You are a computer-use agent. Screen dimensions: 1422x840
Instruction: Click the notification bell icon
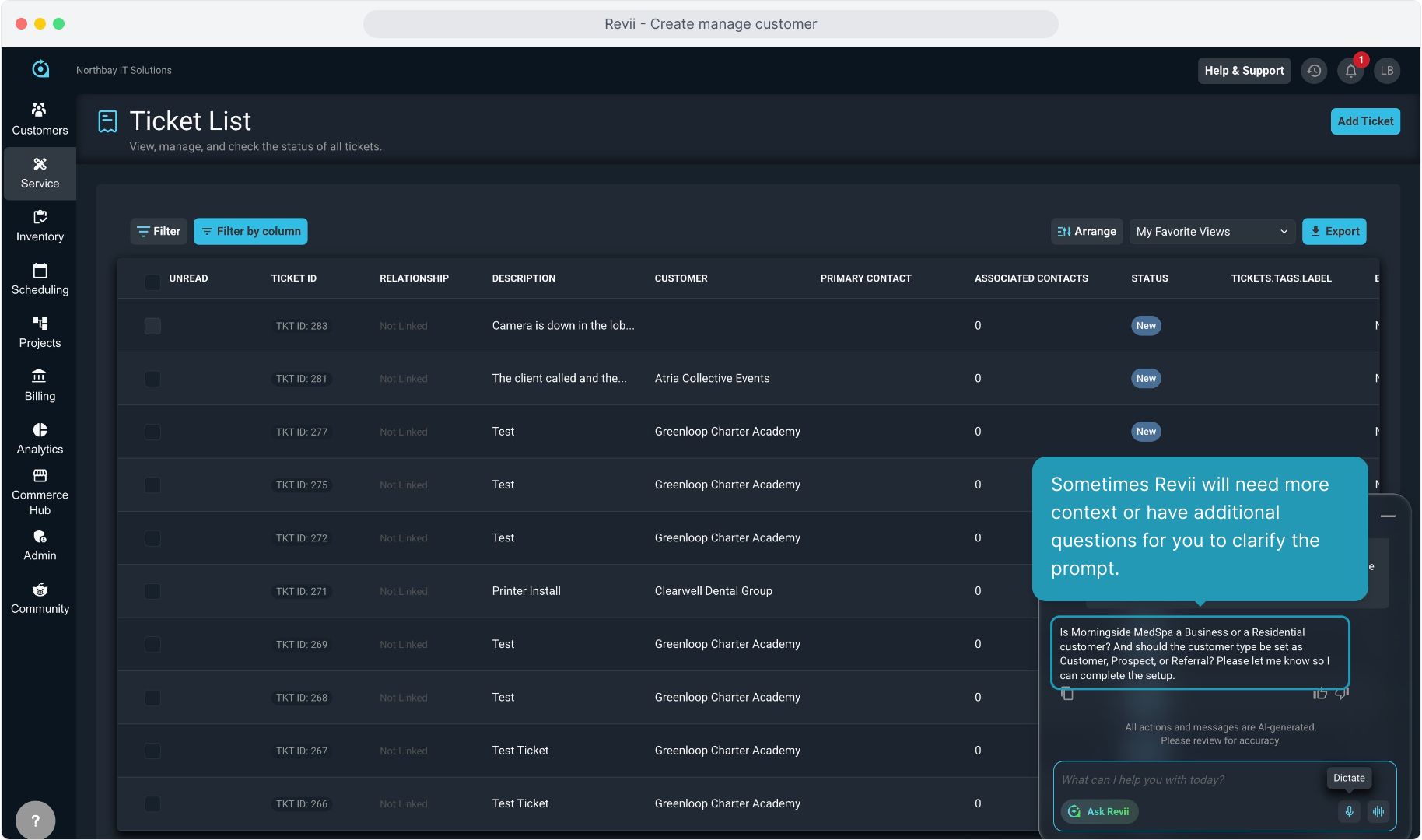click(1351, 71)
